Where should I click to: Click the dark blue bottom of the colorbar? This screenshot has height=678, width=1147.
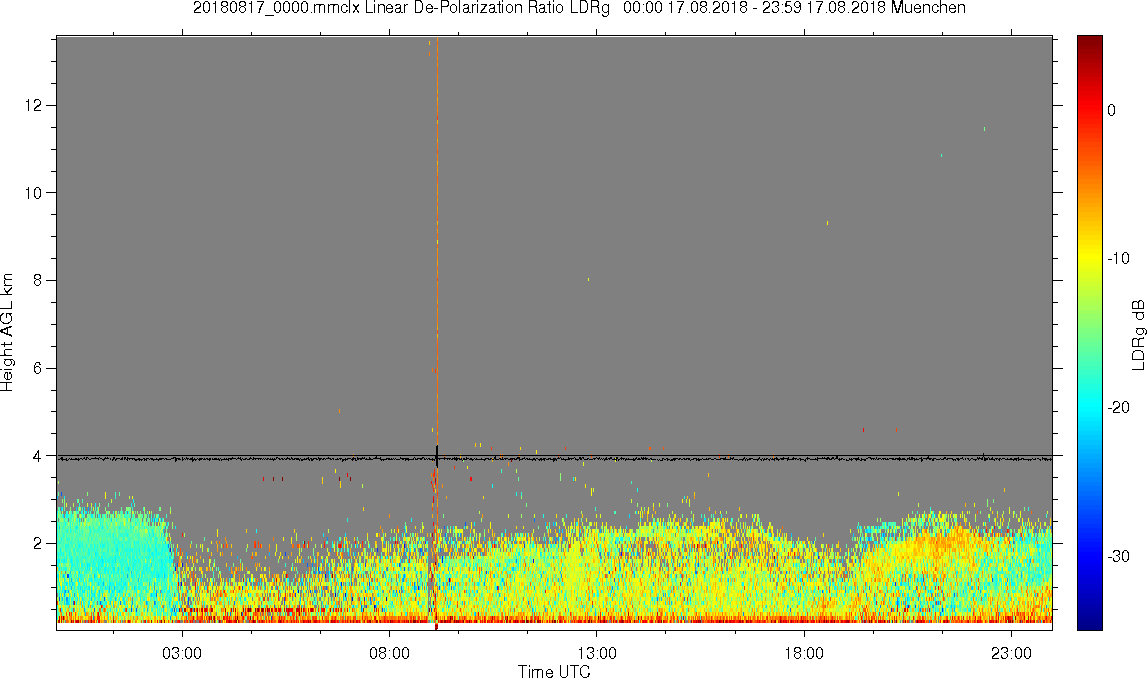pyautogui.click(x=1089, y=620)
